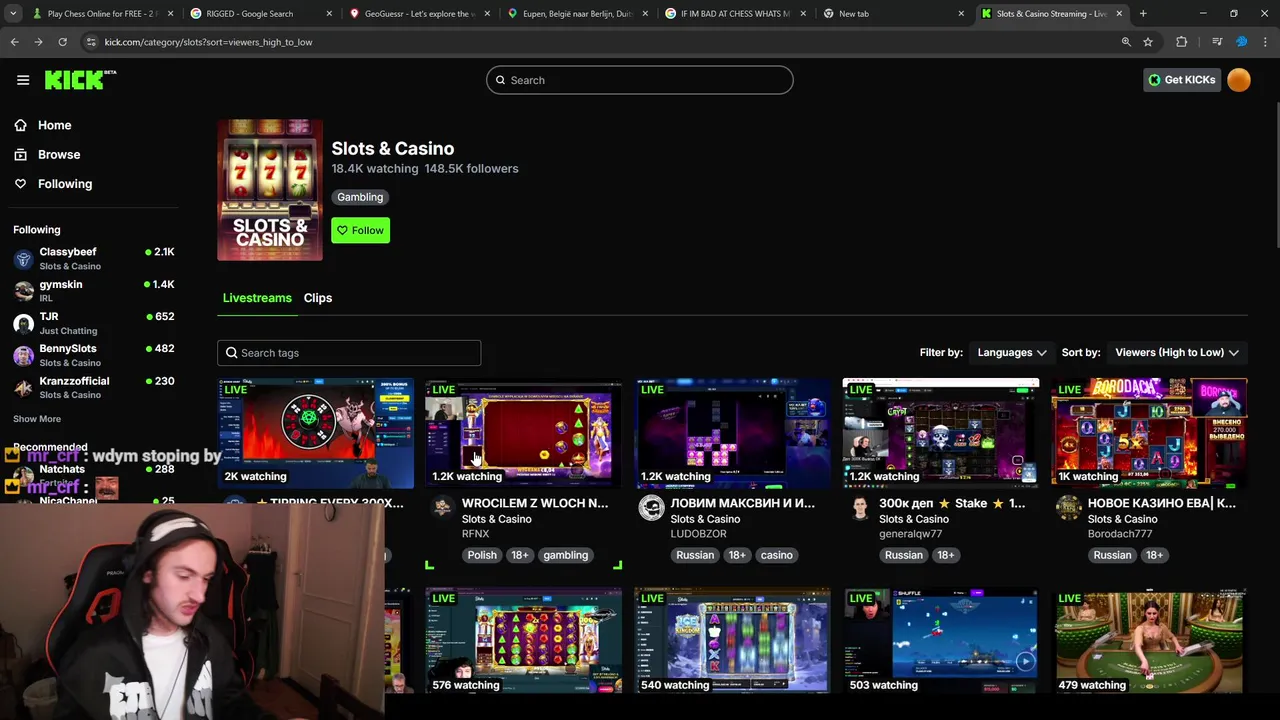Click the Polish tag under RFNX
The width and height of the screenshot is (1280, 720).
pos(482,555)
